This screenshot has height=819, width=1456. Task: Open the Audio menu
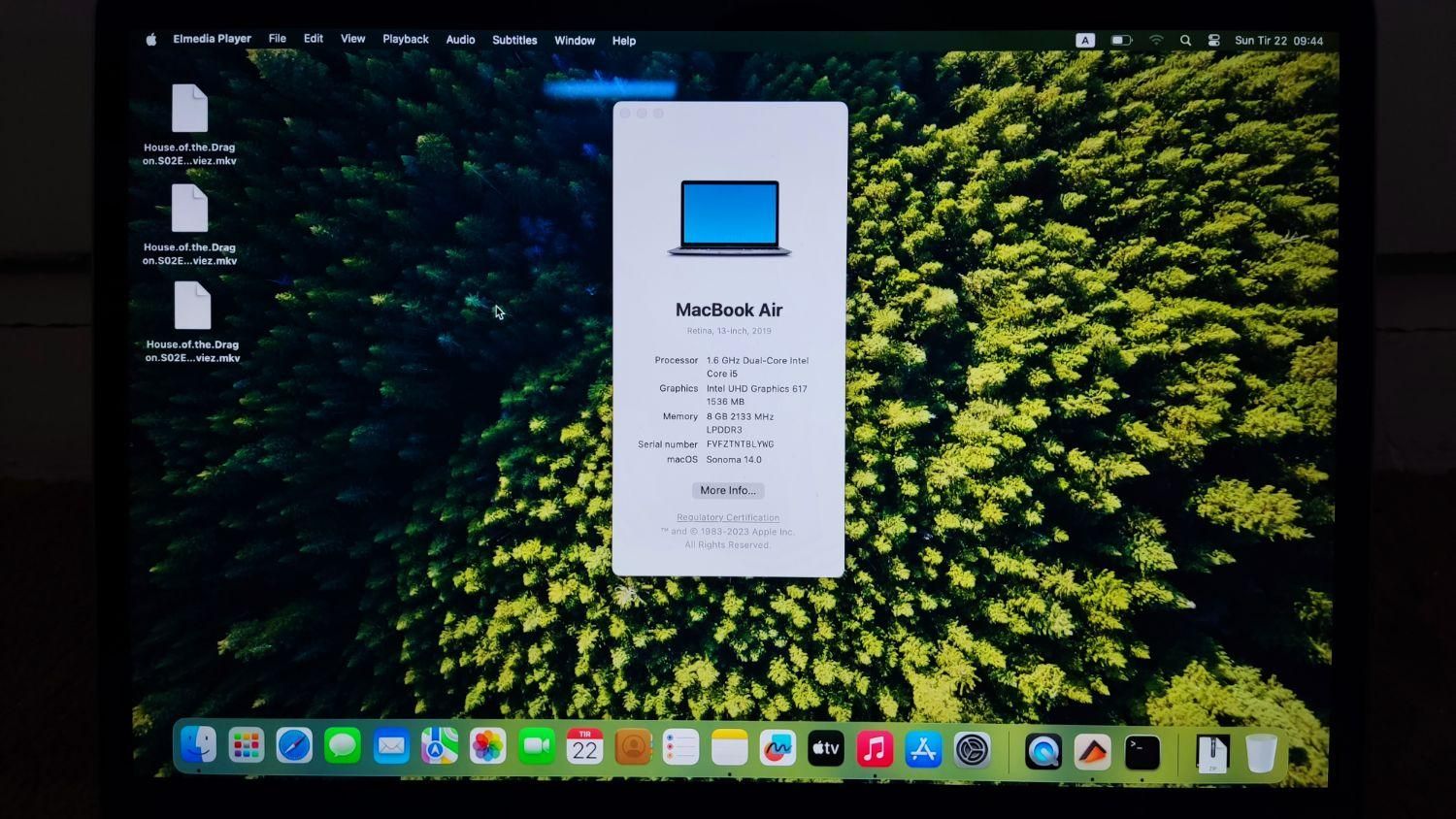[x=460, y=40]
